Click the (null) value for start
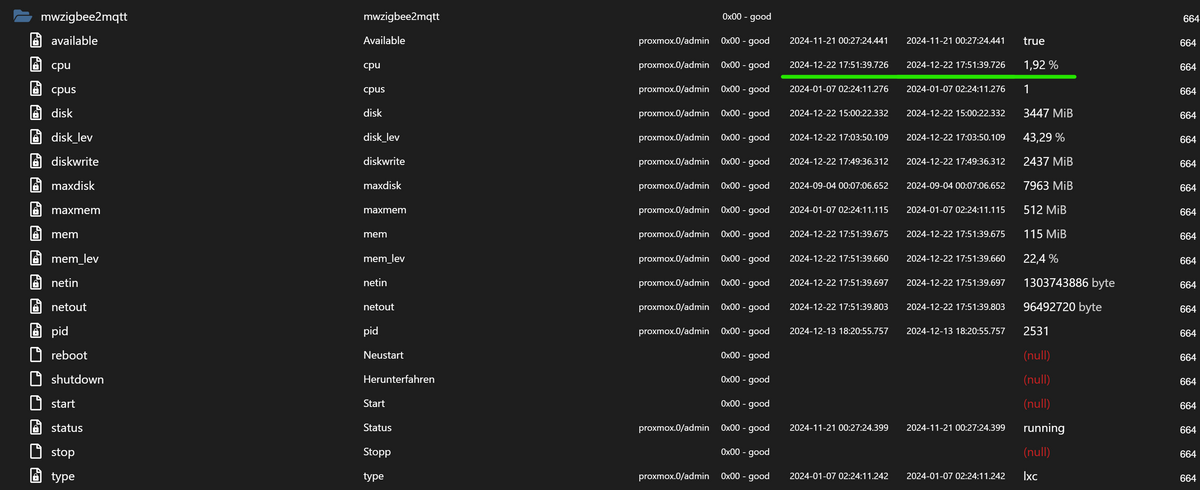 pyautogui.click(x=1036, y=404)
